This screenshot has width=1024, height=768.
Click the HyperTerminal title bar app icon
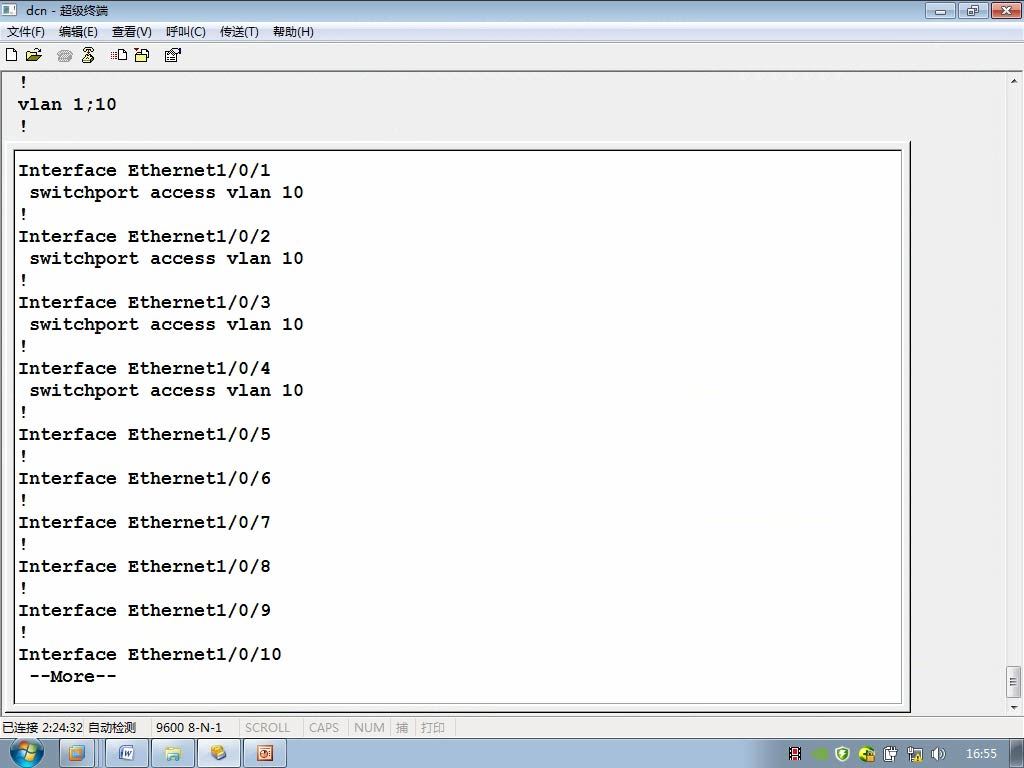(x=9, y=10)
